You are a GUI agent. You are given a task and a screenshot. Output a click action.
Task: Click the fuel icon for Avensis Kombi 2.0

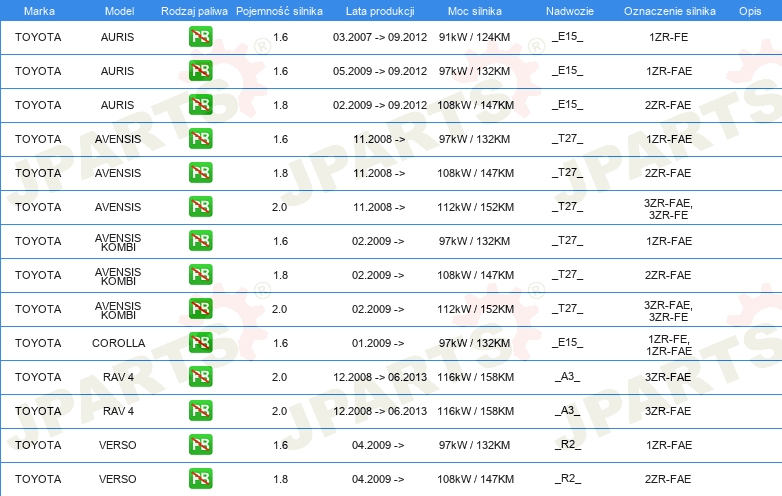click(200, 309)
